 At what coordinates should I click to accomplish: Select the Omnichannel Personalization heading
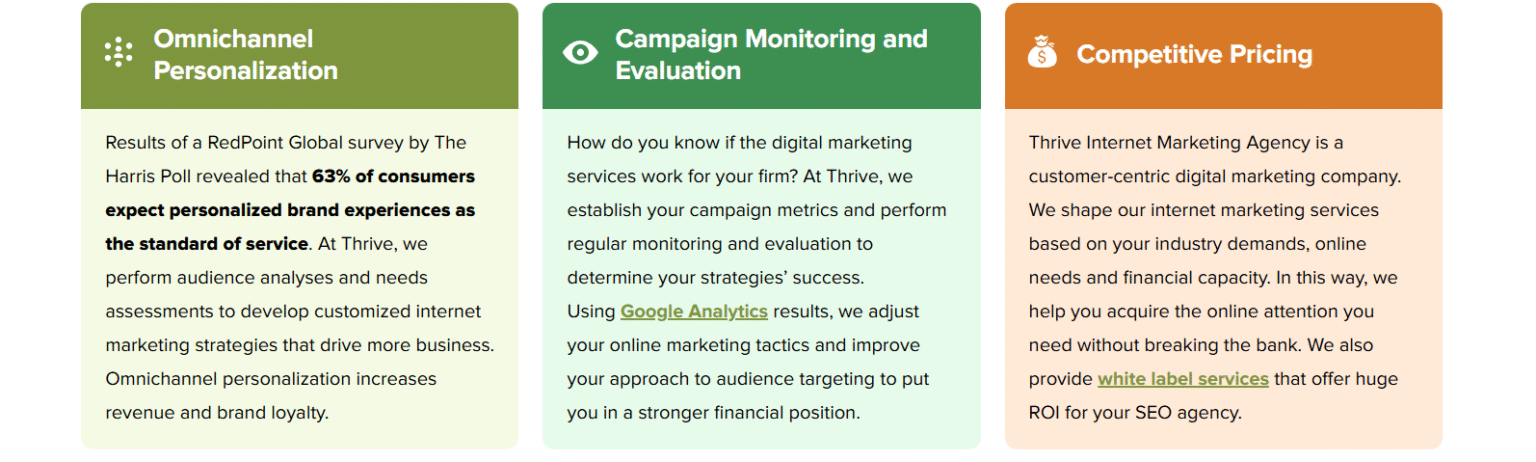[x=245, y=55]
